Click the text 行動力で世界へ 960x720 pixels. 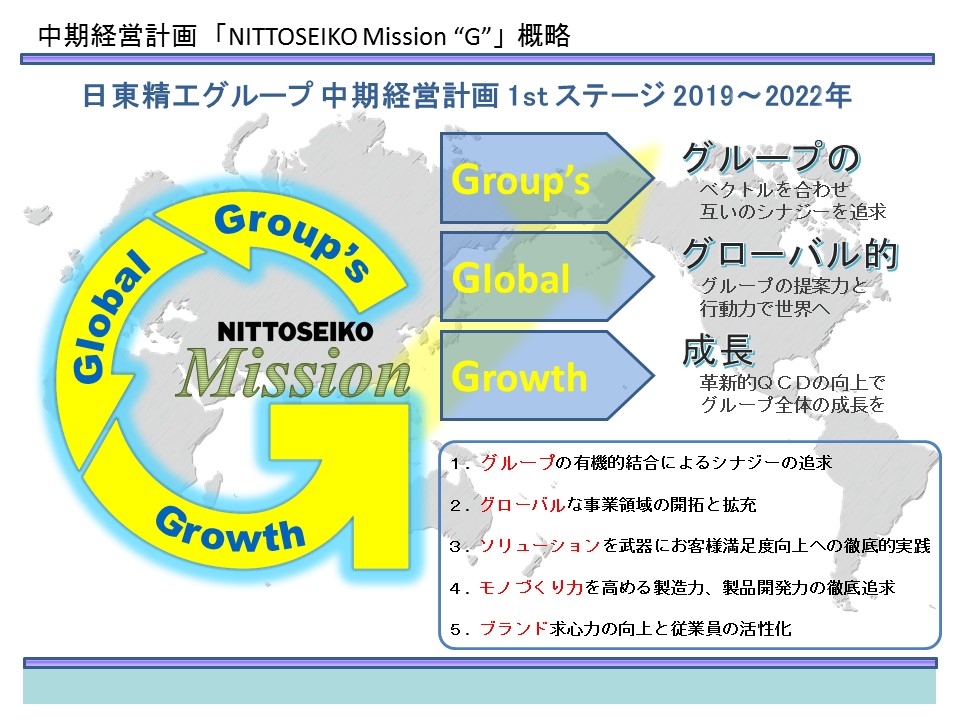(765, 308)
